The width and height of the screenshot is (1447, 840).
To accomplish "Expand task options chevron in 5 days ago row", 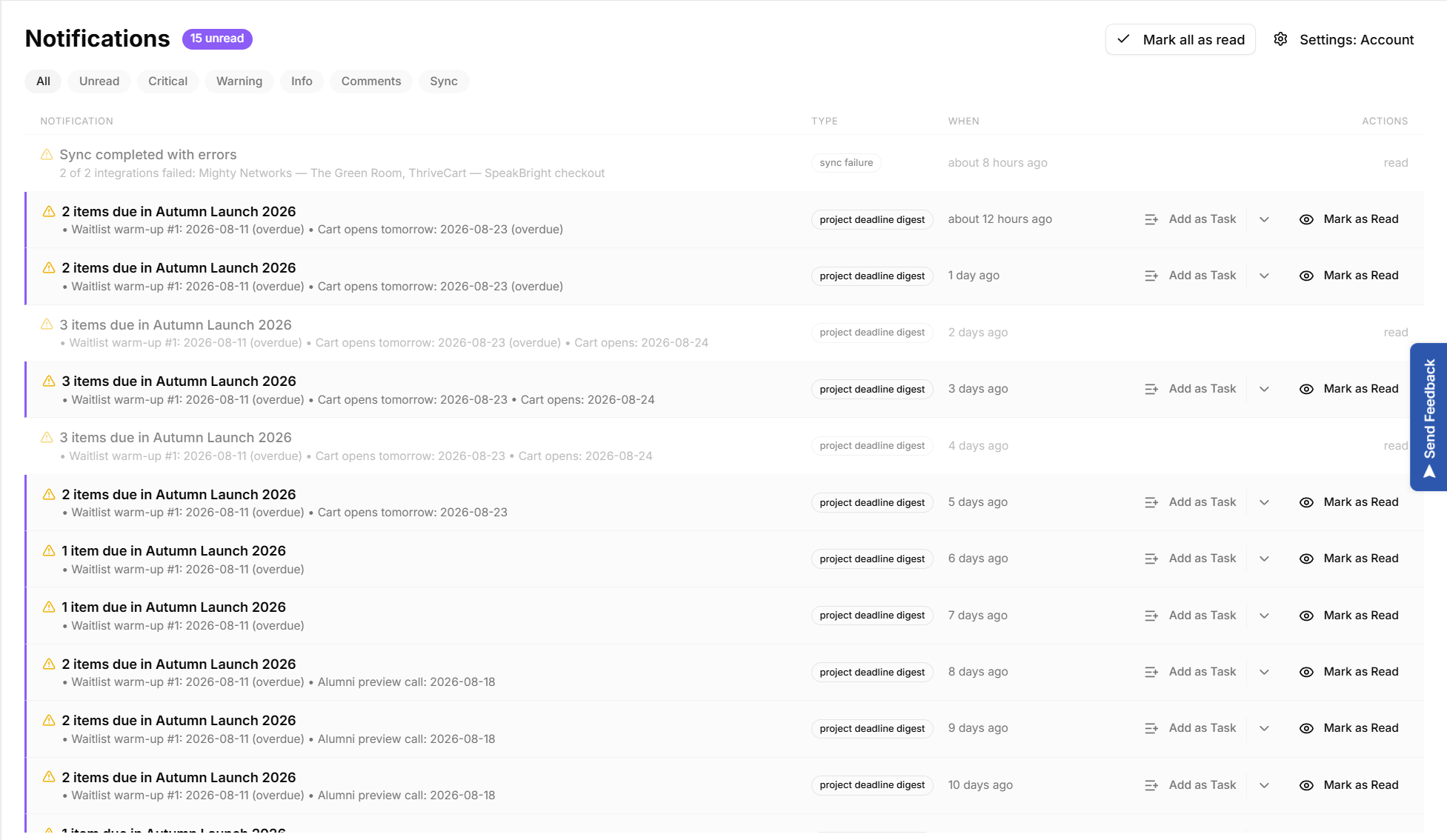I will pyautogui.click(x=1265, y=502).
